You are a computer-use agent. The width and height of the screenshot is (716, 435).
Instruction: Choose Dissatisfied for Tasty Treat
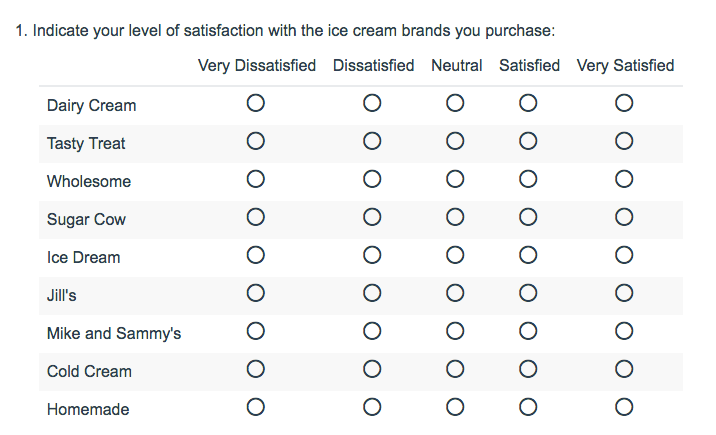point(372,141)
